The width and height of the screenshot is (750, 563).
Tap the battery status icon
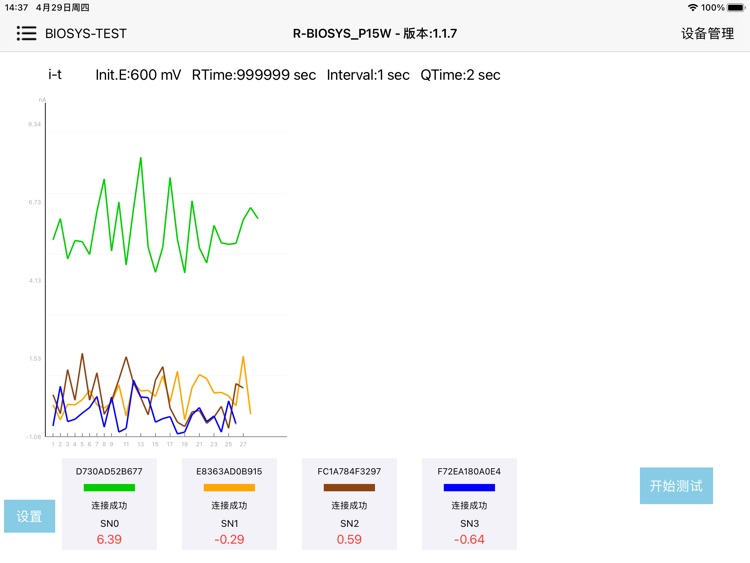pos(736,7)
